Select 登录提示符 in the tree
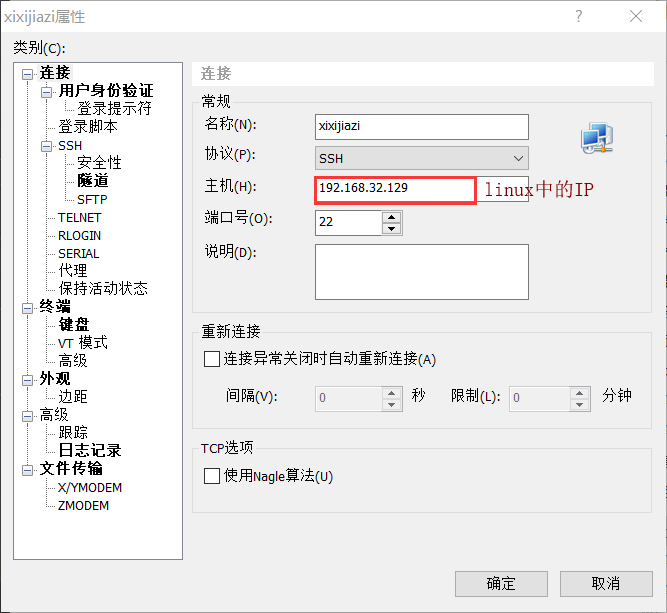The image size is (667, 613). (x=114, y=108)
